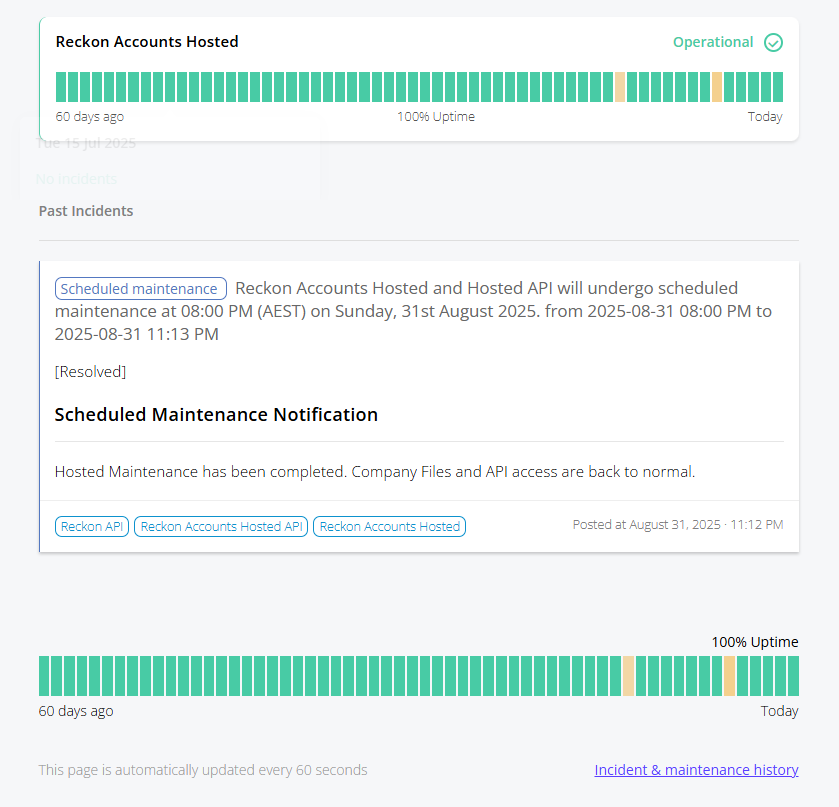Click the oldest day bar in the bottom uptime chart
Screen dimensions: 839x807
tap(44, 676)
